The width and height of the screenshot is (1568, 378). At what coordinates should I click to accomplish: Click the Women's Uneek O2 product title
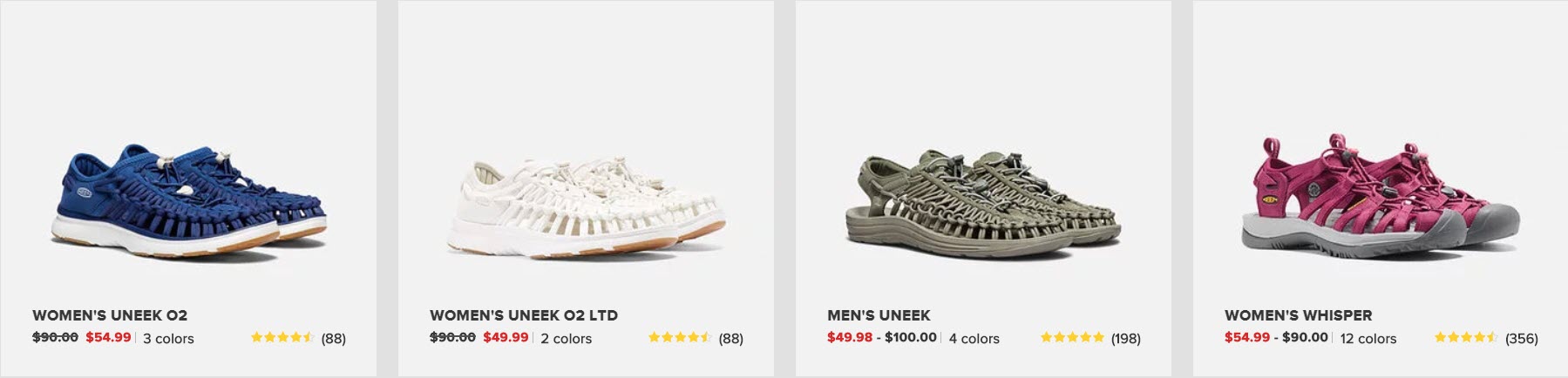[110, 315]
